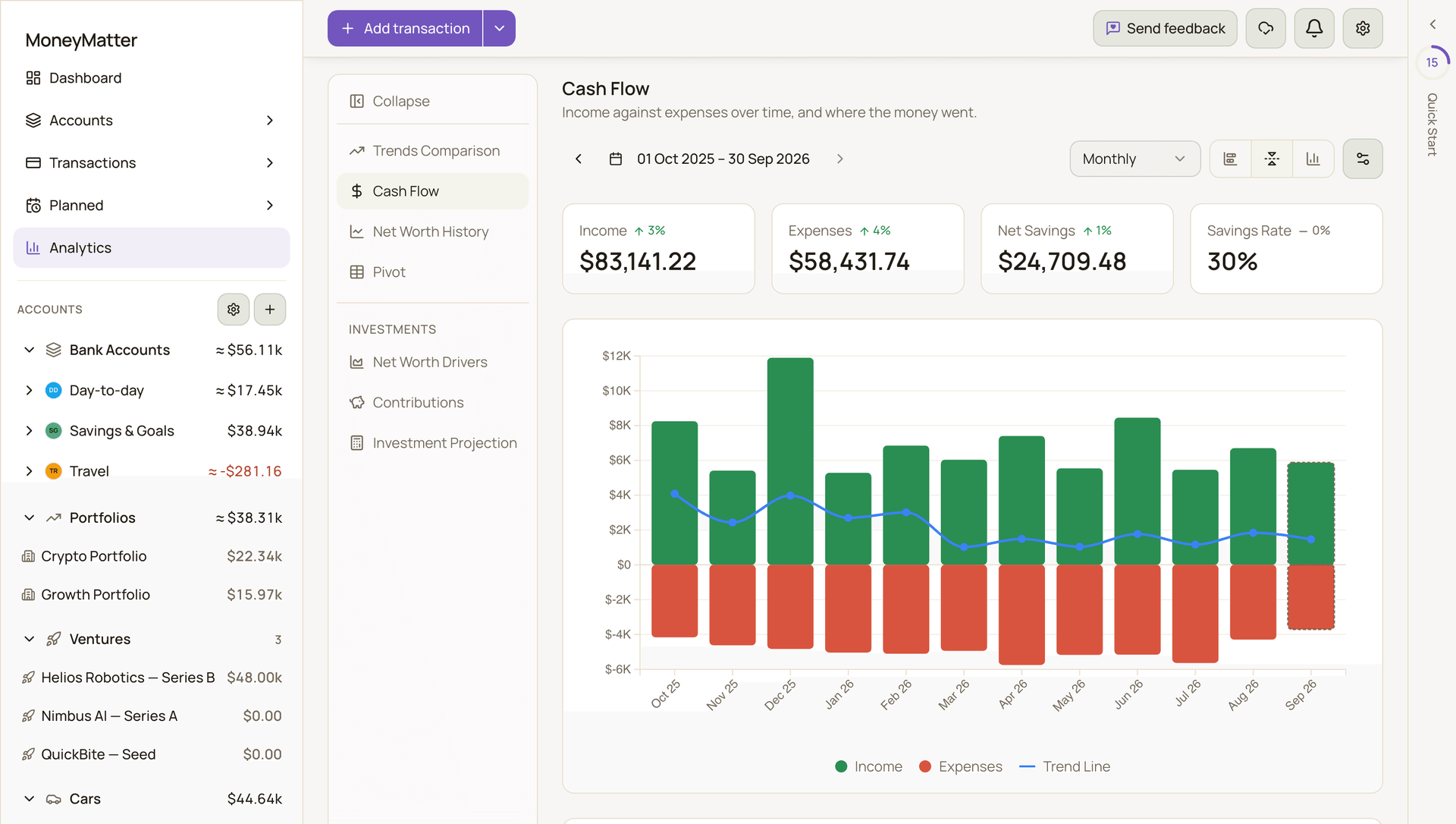Viewport: 1456px width, 824px height.
Task: Open the Dashboard page
Action: pyautogui.click(x=152, y=78)
